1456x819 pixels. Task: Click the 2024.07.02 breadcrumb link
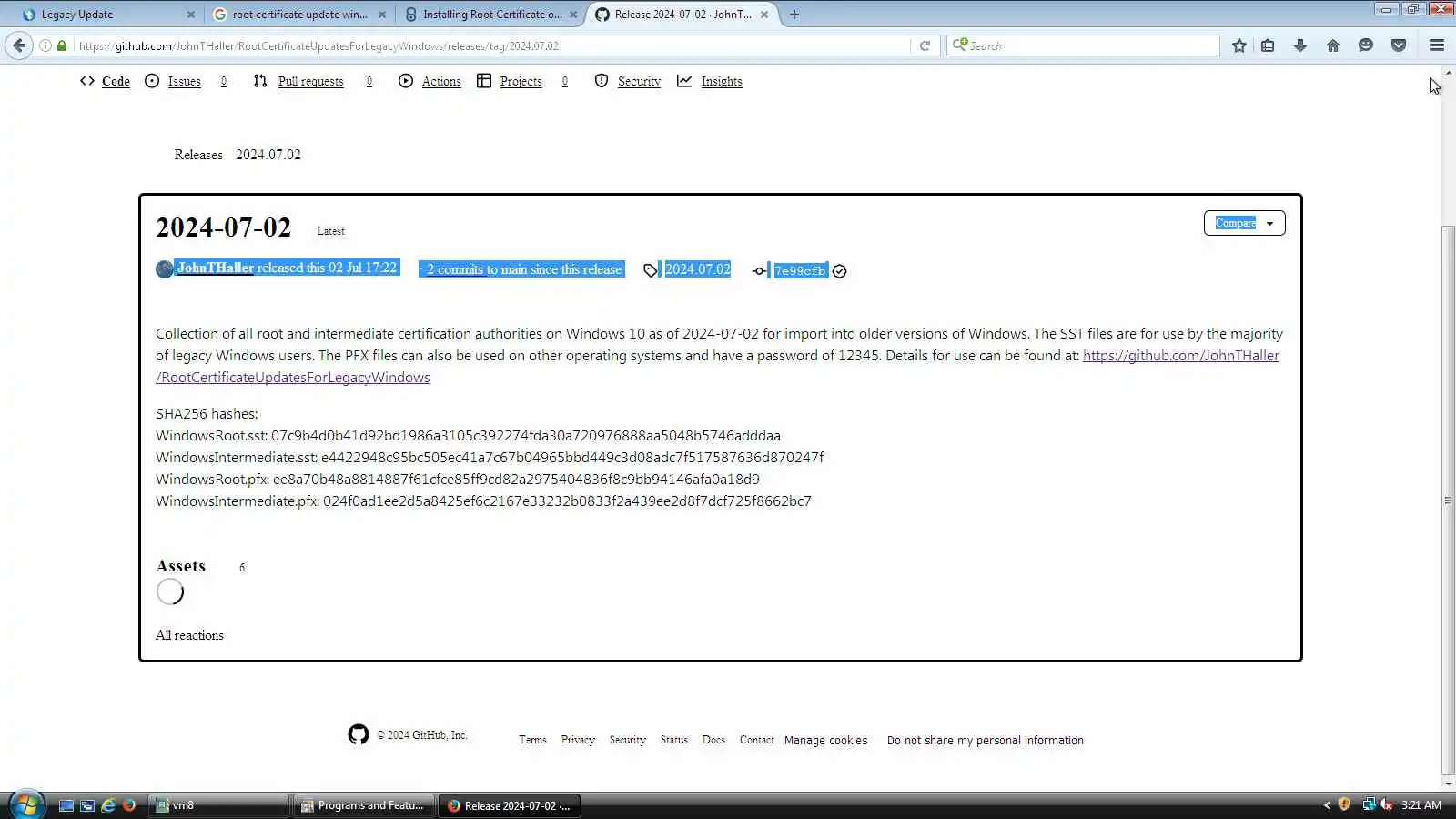(268, 155)
